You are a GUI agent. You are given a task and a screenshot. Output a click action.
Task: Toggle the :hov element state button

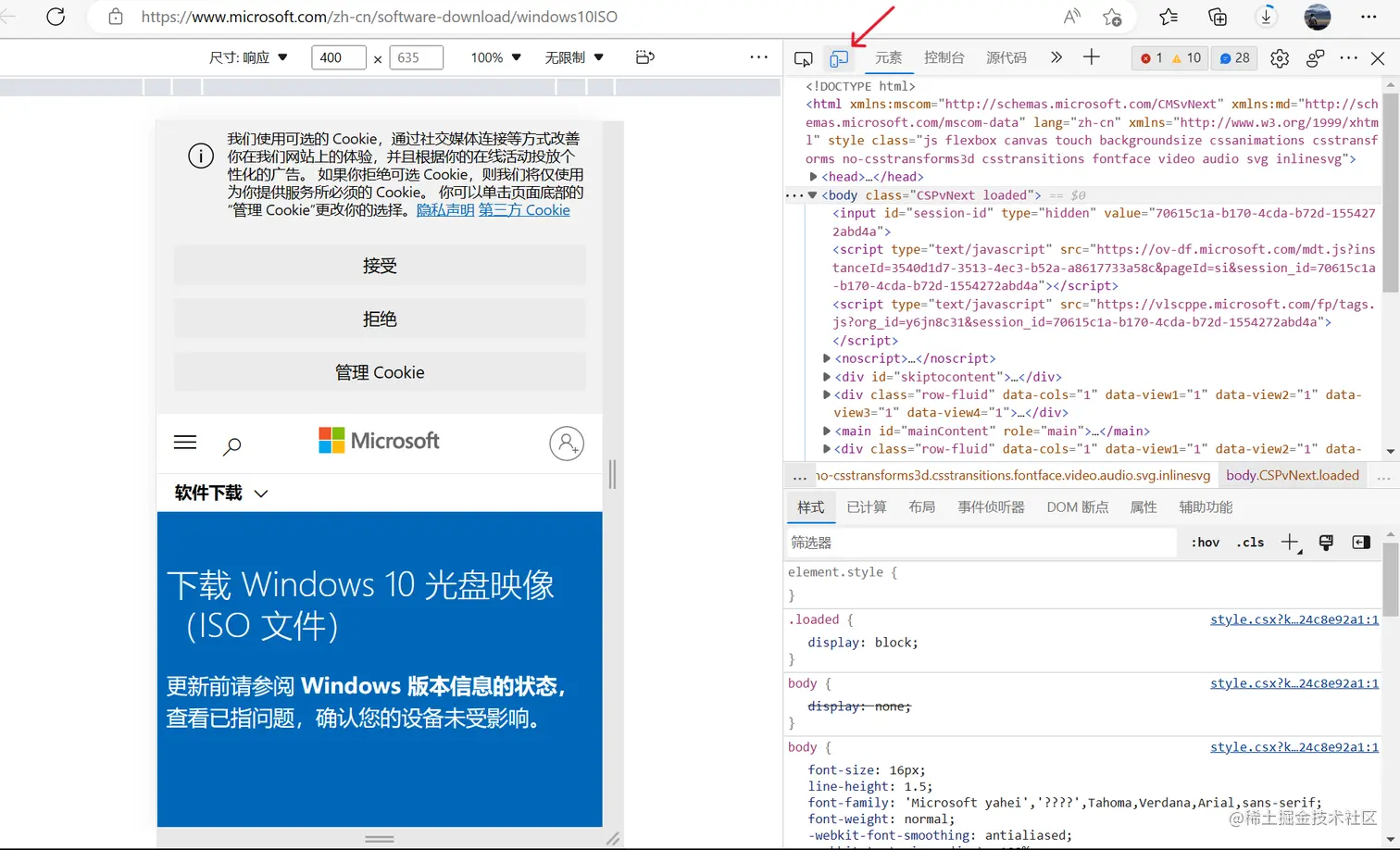1205,543
